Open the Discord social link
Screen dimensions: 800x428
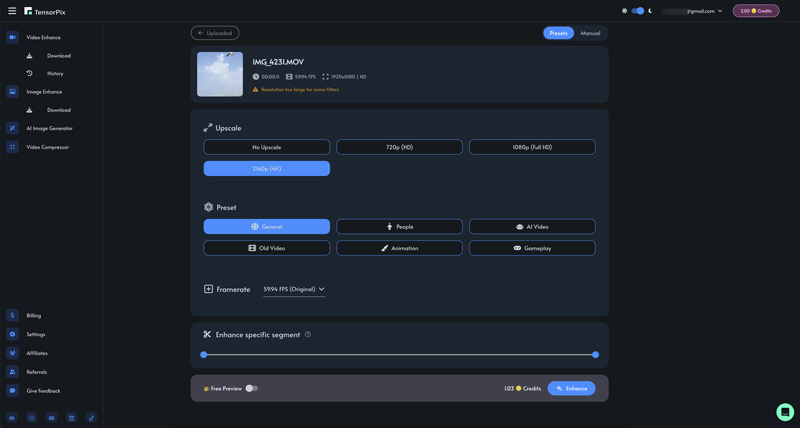pos(12,417)
